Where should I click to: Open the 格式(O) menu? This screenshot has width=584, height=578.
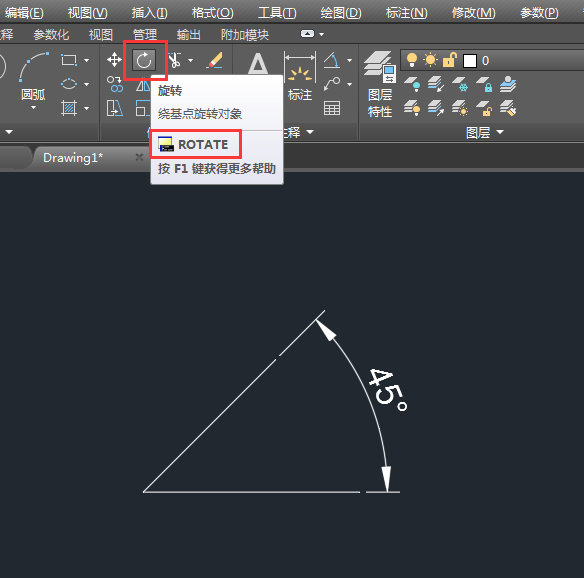[x=212, y=13]
